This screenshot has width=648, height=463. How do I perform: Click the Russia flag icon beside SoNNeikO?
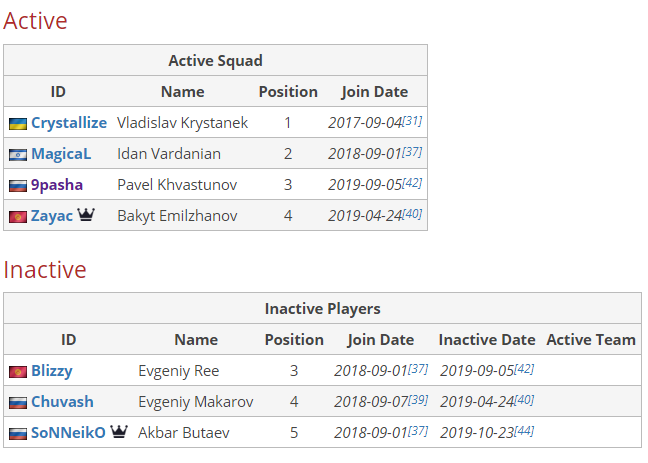point(18,434)
